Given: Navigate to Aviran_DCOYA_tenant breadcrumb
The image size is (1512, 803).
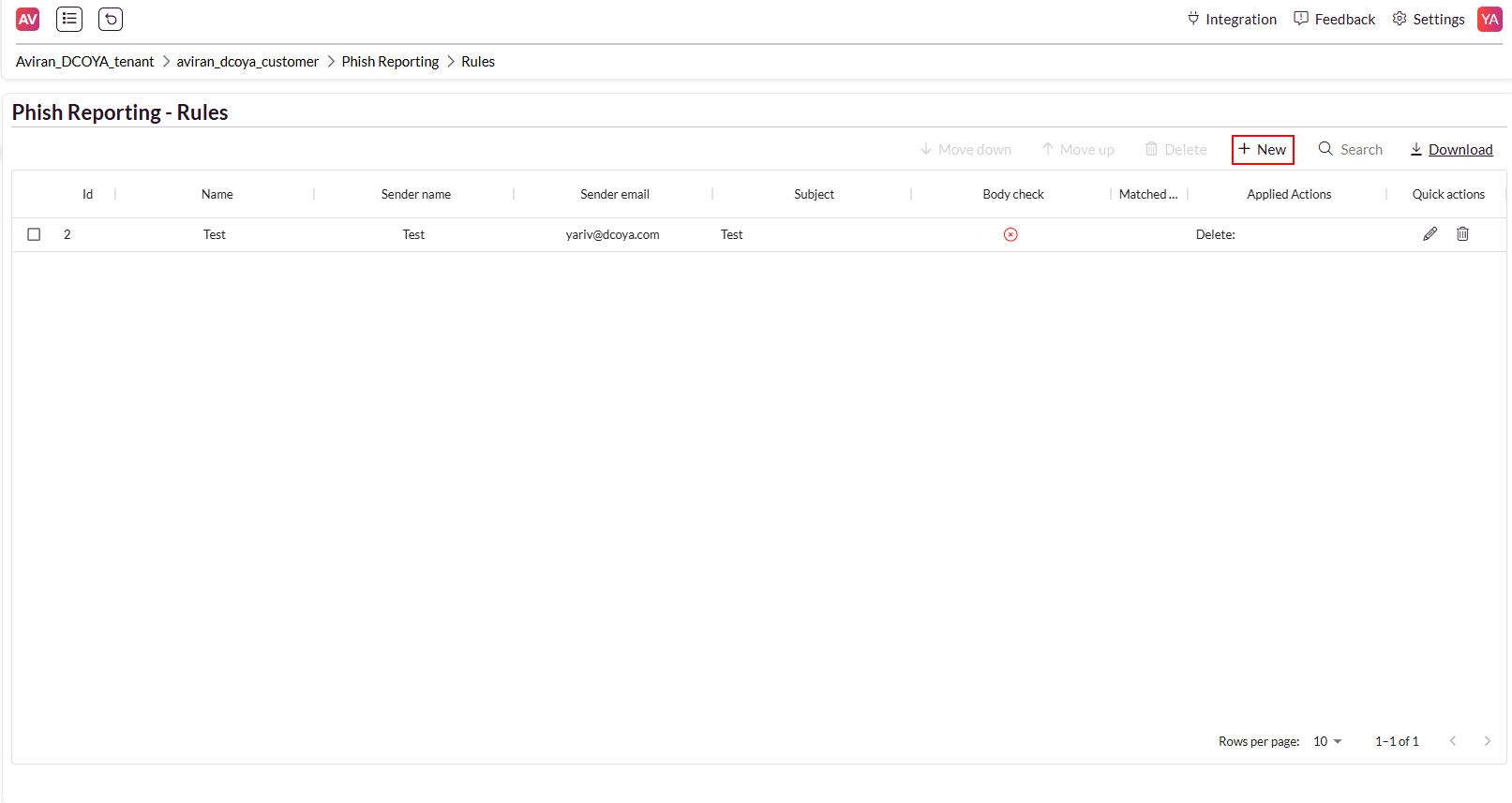Looking at the screenshot, I should [x=84, y=62].
